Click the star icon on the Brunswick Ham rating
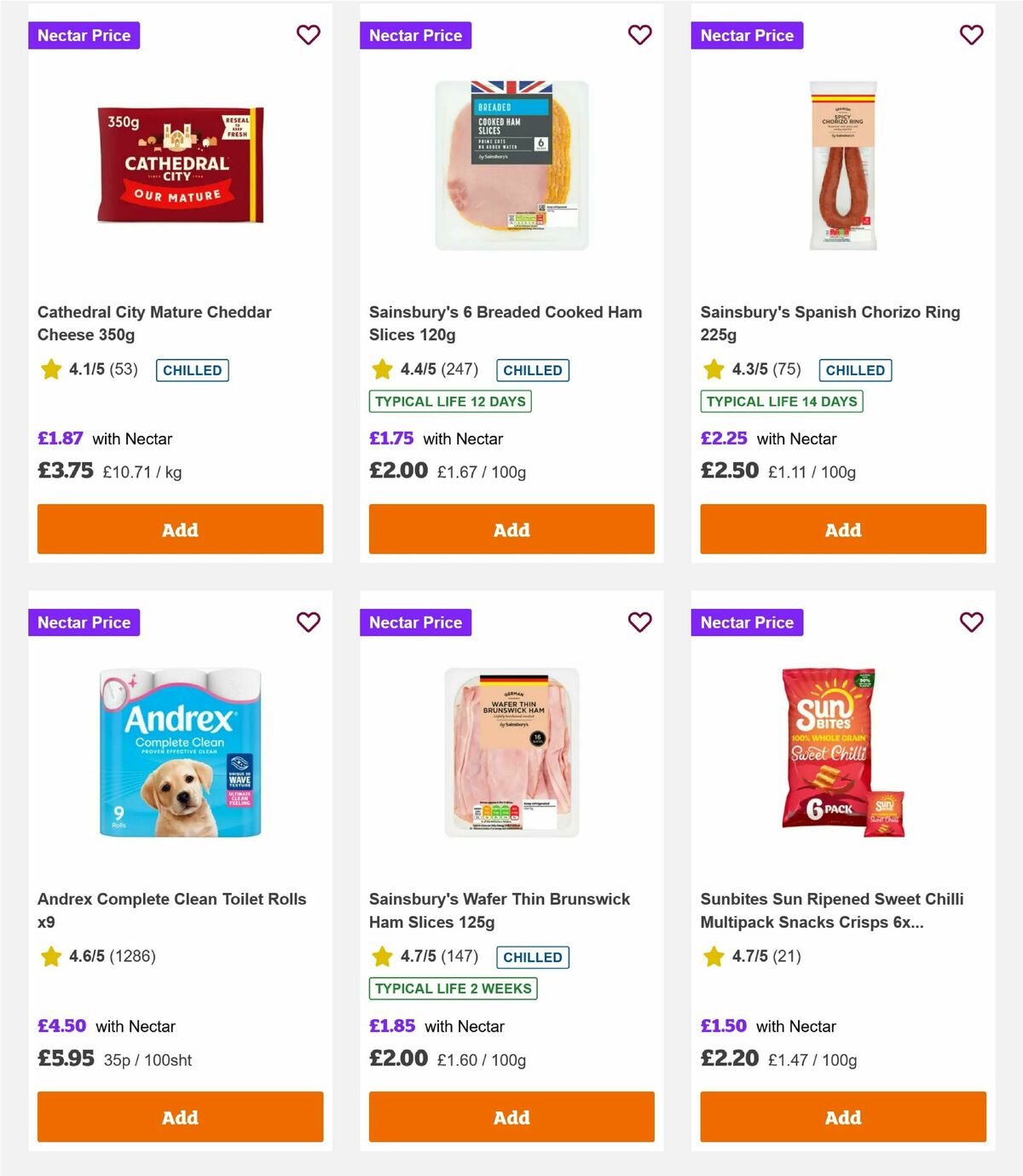1023x1176 pixels. click(381, 957)
